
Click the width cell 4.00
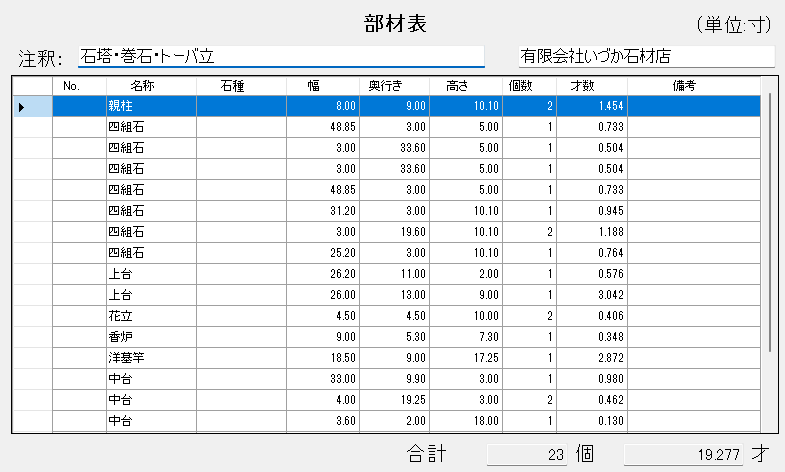pyautogui.click(x=323, y=400)
